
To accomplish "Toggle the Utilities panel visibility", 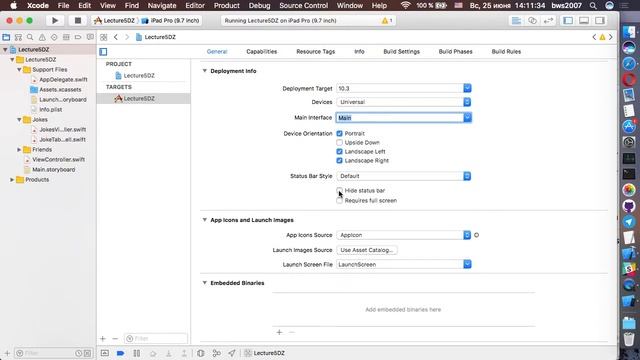I will 600,20.
